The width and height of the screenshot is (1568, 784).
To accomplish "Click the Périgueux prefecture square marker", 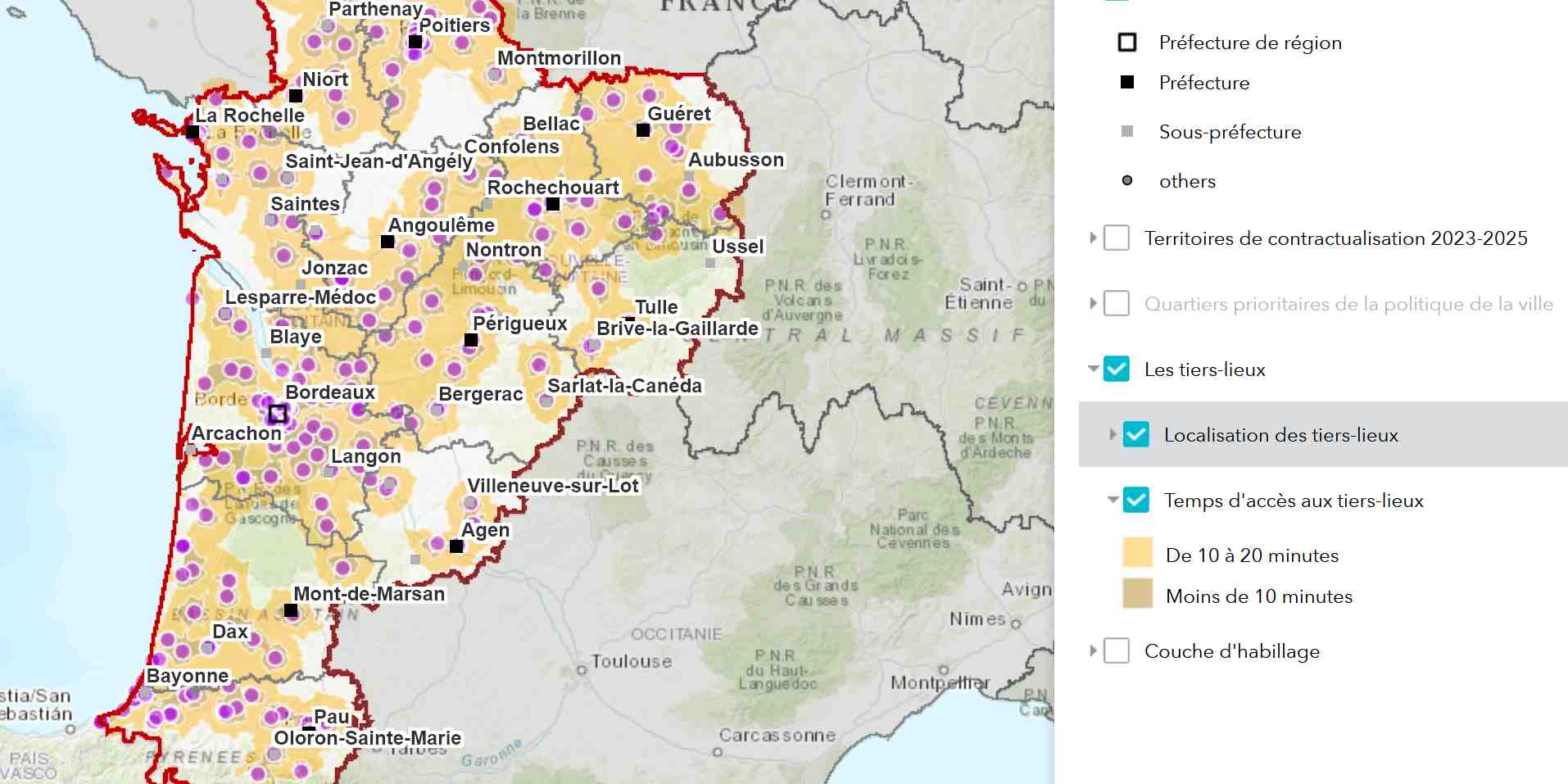I will click(x=471, y=340).
